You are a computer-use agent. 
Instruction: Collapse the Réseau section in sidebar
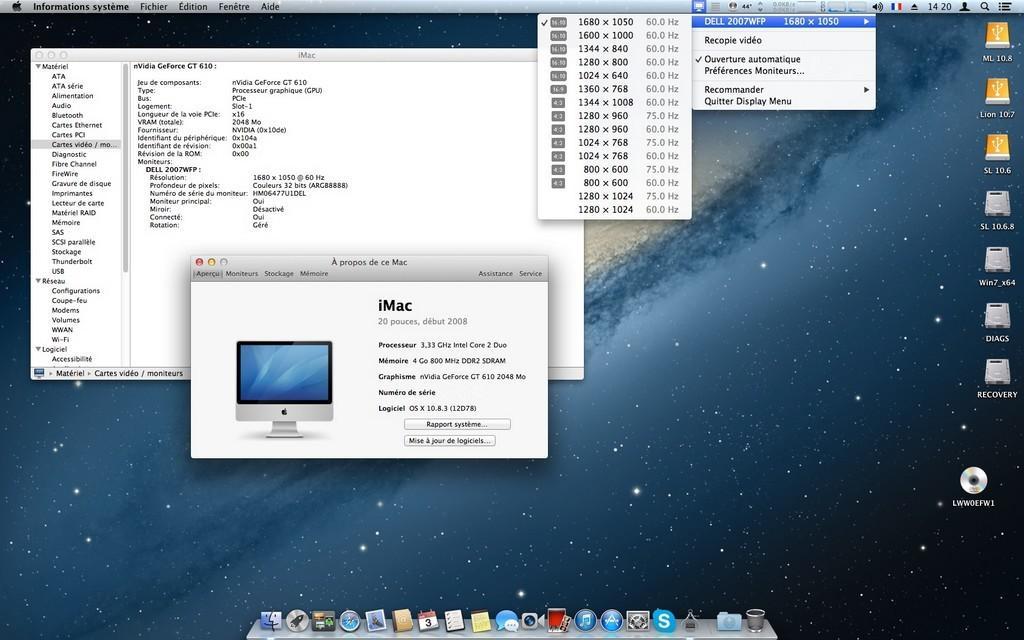36,280
